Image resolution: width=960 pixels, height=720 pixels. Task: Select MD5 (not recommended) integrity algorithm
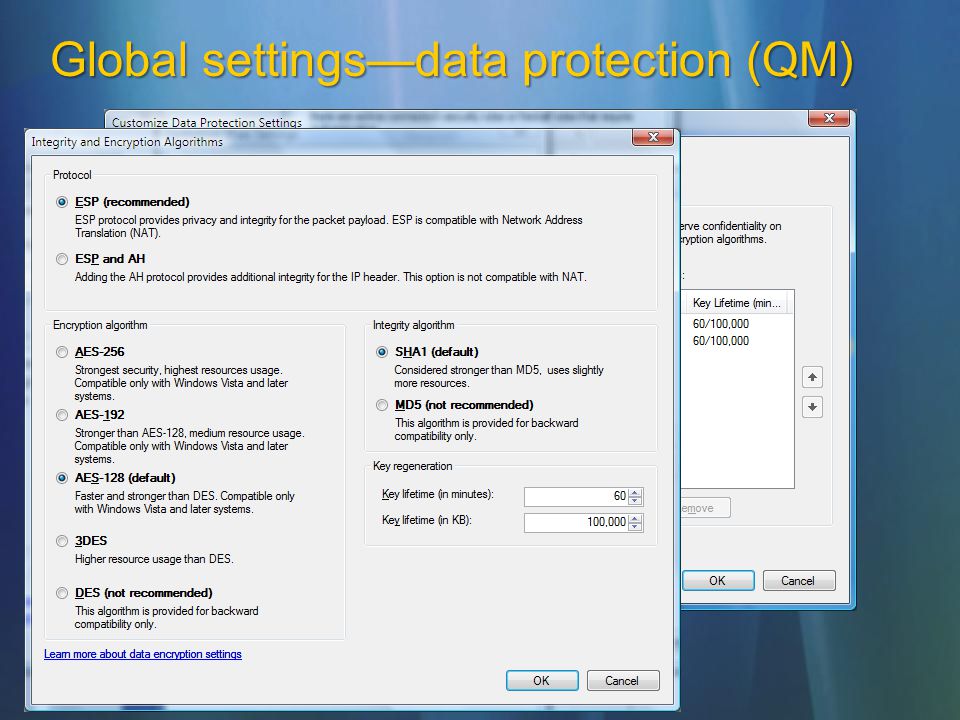pos(382,405)
